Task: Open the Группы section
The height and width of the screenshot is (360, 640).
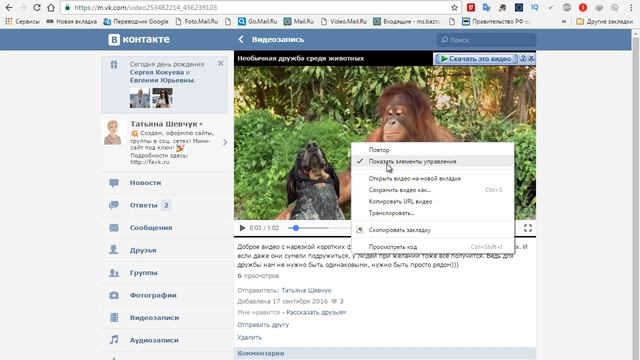Action: (x=143, y=273)
